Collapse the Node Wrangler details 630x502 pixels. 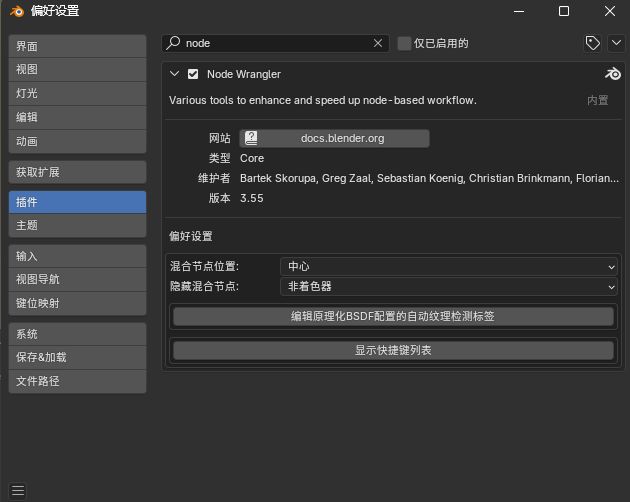[174, 74]
